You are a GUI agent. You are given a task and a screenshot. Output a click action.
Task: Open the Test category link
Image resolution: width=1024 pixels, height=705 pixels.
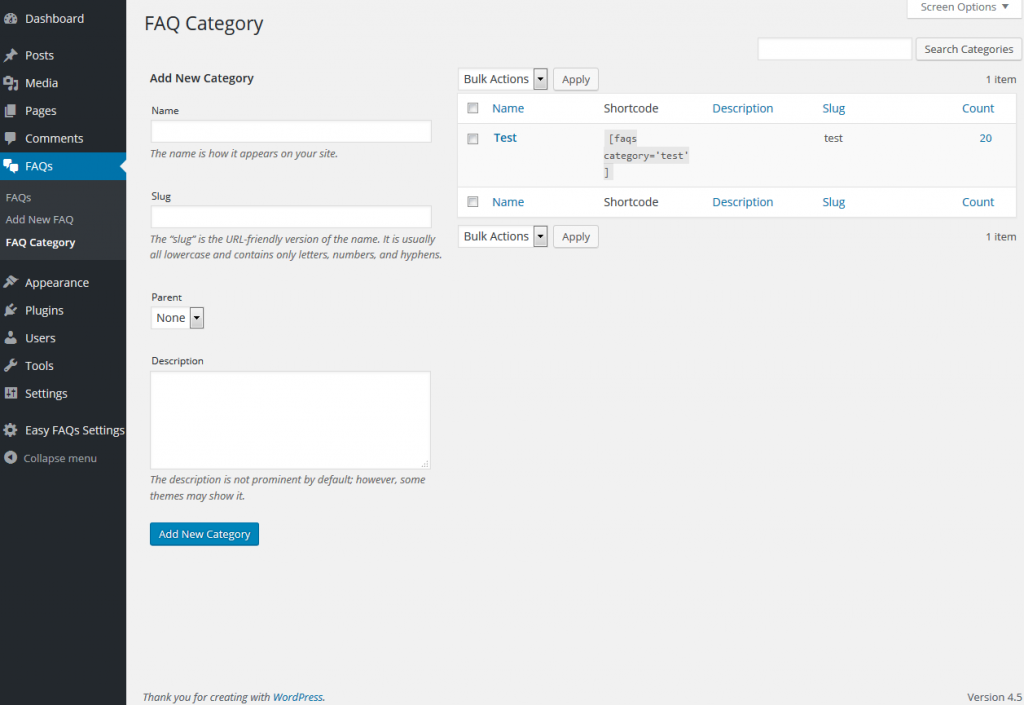(505, 138)
